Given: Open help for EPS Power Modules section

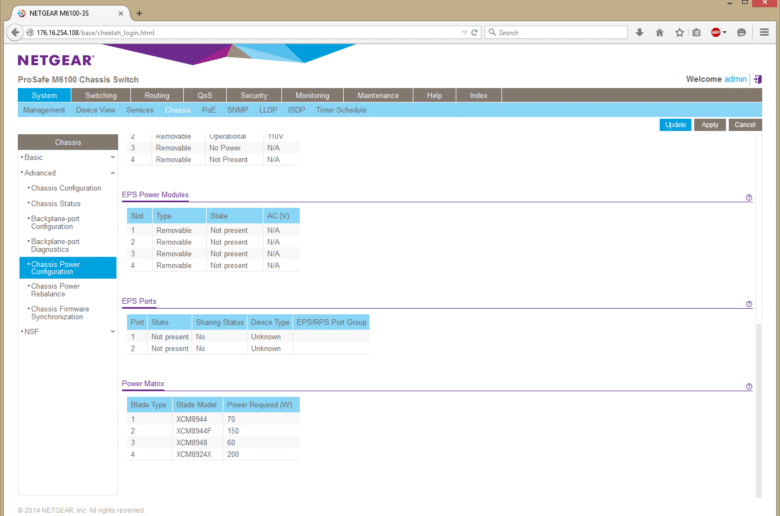Looking at the screenshot, I should 749,198.
